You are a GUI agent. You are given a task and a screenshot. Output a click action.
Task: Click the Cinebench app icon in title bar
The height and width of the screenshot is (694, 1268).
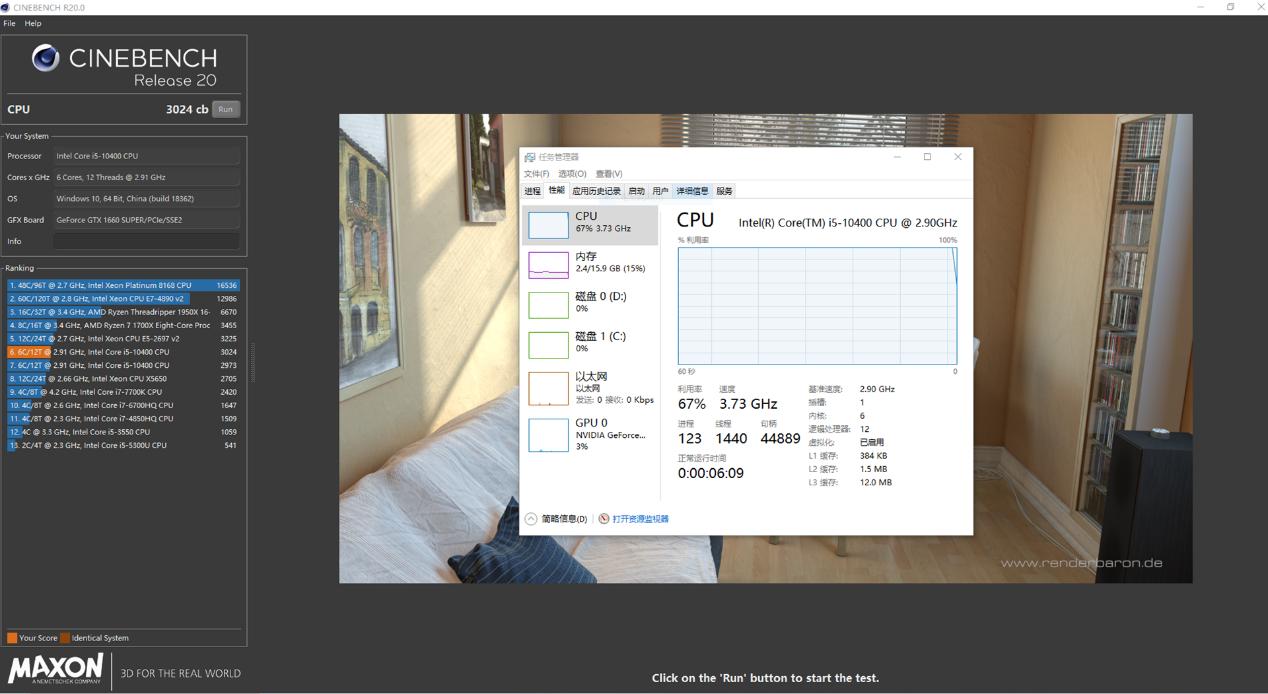pyautogui.click(x=6, y=7)
